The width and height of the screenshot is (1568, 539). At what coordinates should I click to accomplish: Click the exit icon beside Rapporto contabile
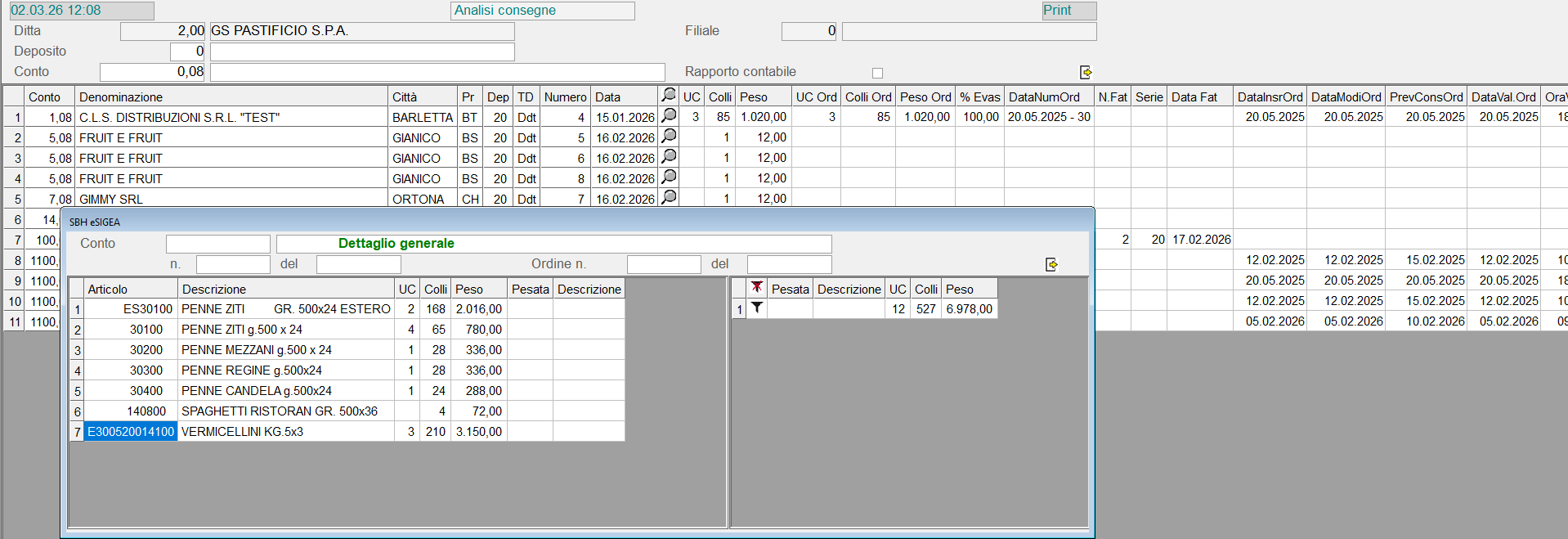point(1086,73)
